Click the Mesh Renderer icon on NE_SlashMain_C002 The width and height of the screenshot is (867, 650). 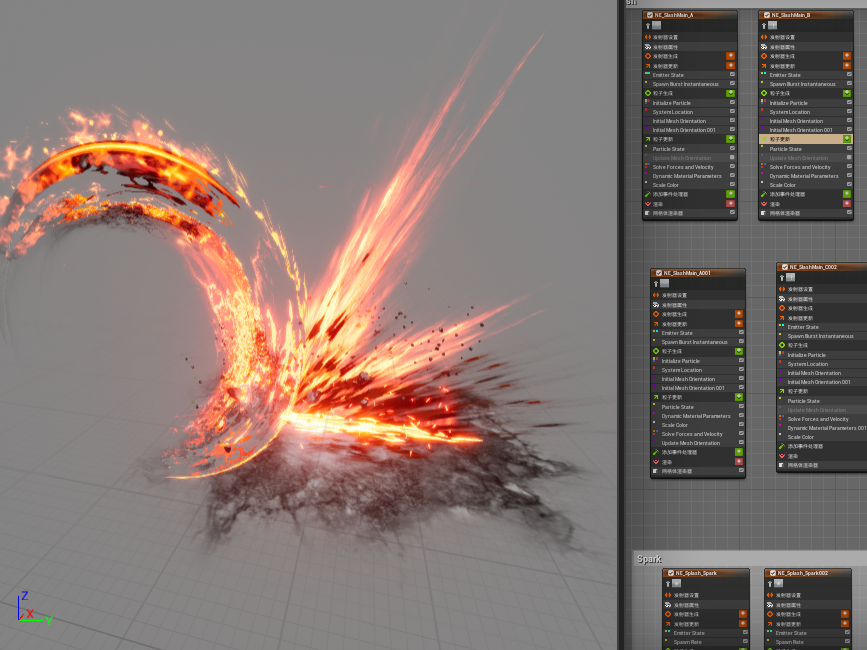click(x=782, y=466)
